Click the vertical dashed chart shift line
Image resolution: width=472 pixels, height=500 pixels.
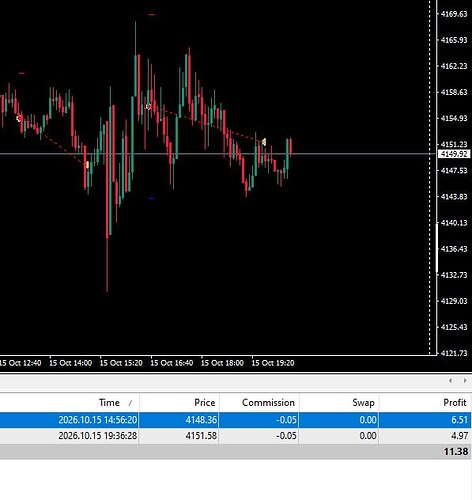point(430,177)
